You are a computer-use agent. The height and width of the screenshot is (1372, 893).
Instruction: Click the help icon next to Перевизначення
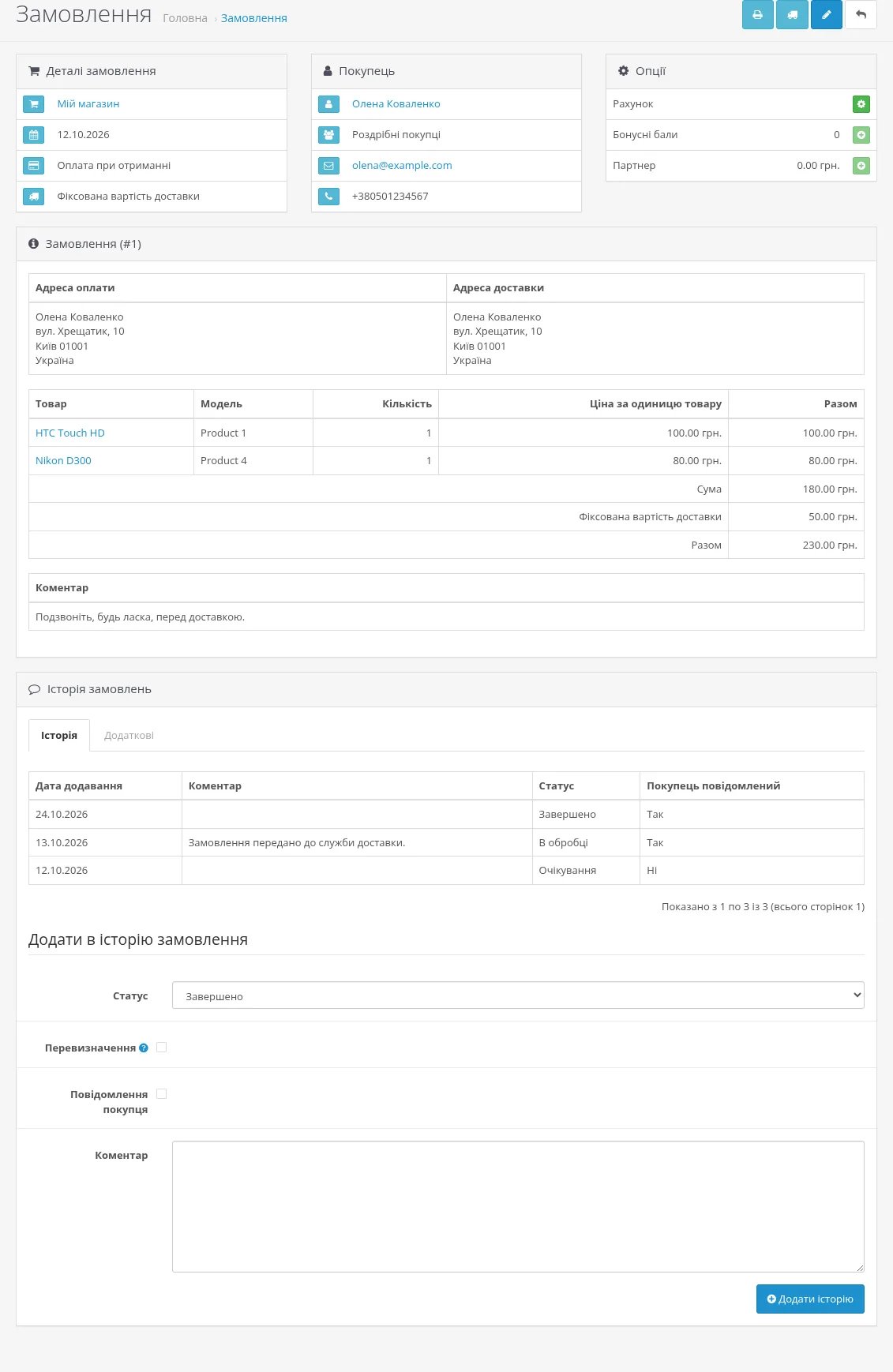pos(144,1048)
